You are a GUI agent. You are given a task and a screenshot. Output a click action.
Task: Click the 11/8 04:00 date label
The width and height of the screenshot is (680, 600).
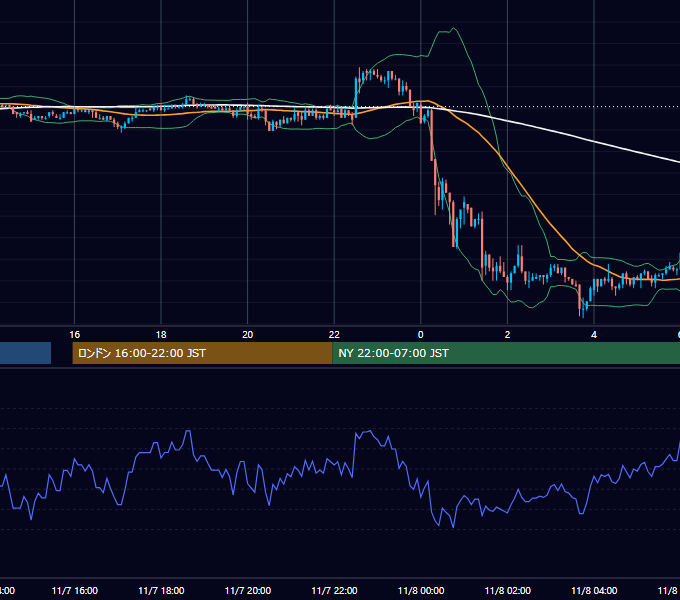pyautogui.click(x=594, y=590)
